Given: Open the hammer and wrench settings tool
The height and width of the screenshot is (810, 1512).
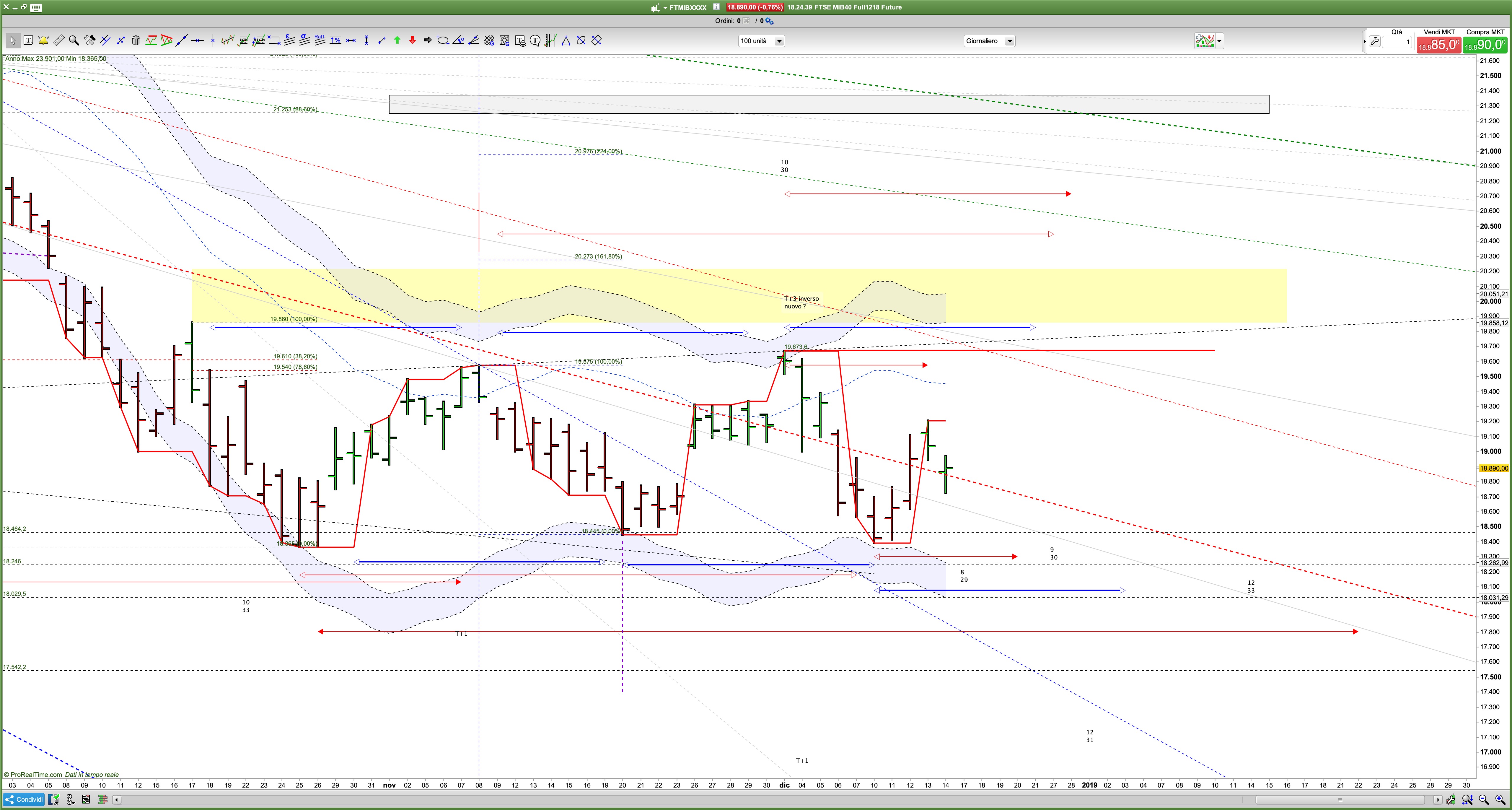Looking at the screenshot, I should 90,40.
